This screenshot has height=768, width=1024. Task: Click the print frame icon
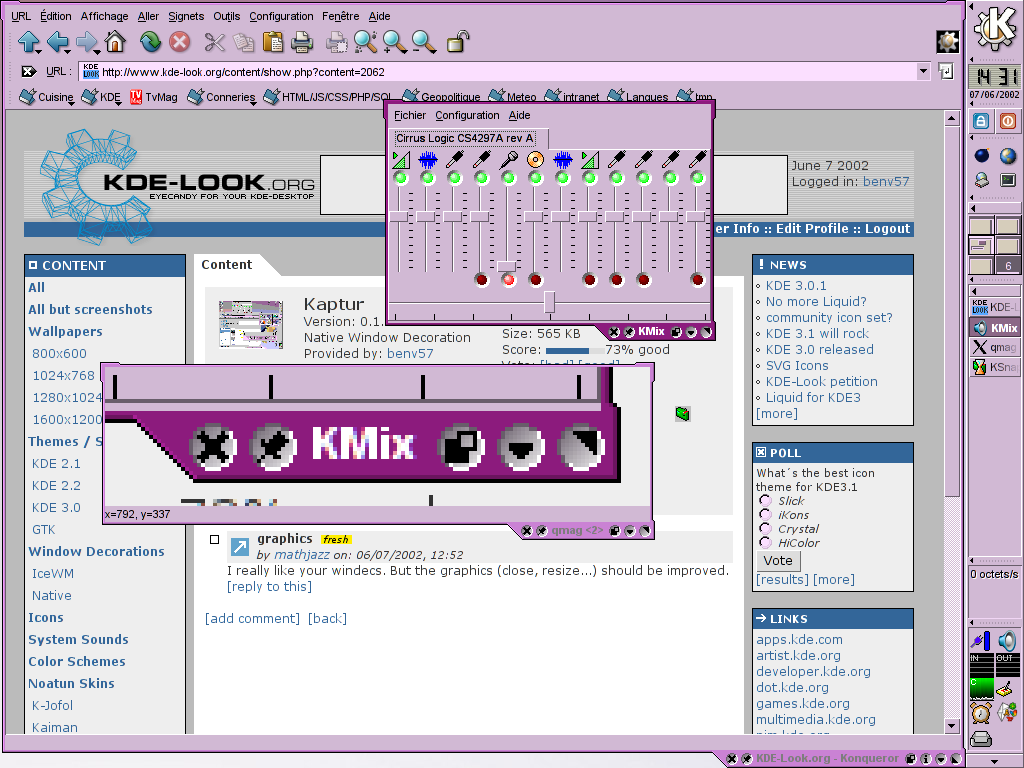(336, 42)
